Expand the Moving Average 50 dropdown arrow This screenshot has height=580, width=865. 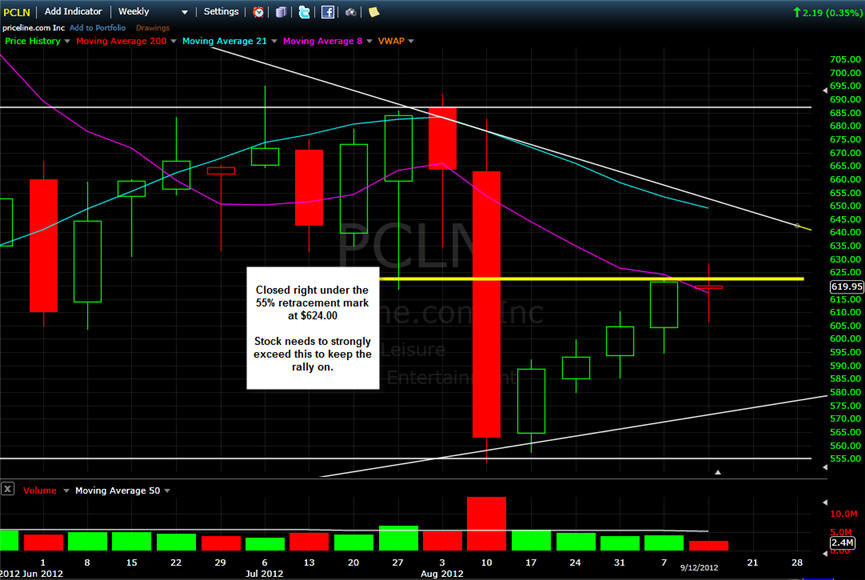coord(167,491)
